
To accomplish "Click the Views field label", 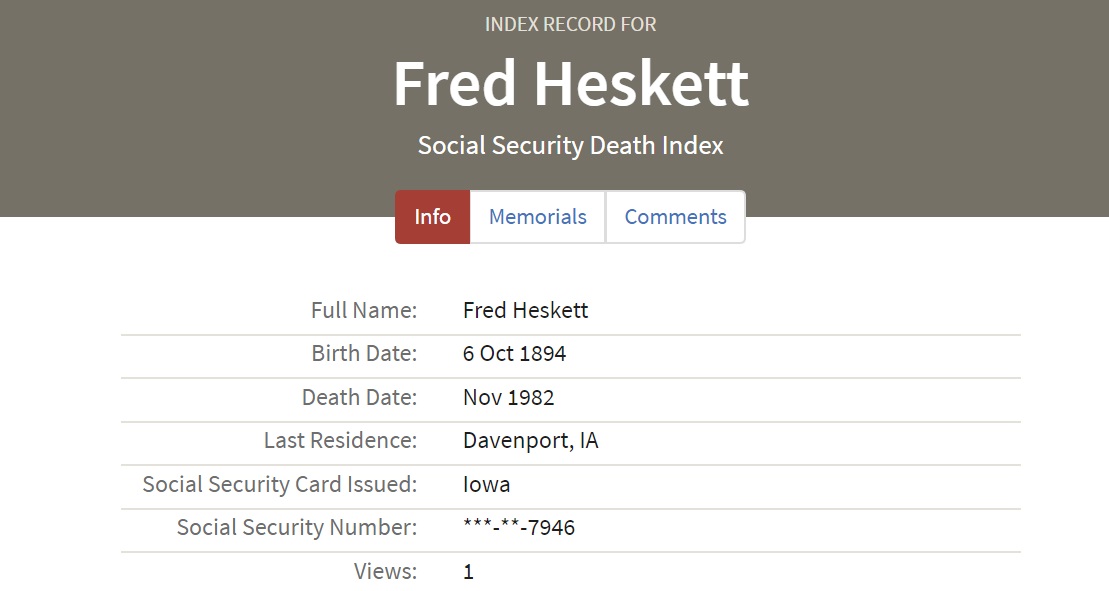I will click(385, 571).
